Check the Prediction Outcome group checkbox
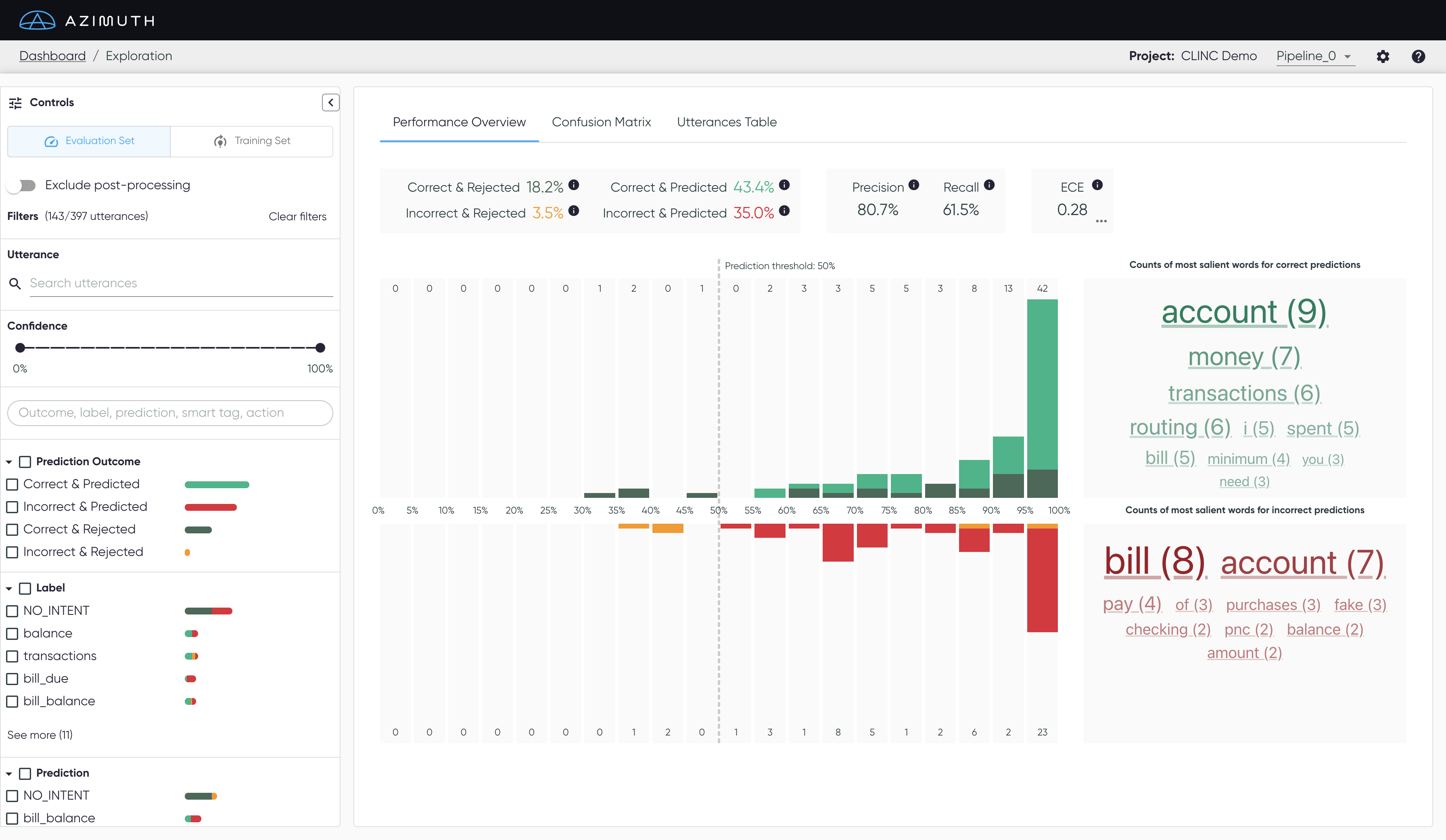 25,462
